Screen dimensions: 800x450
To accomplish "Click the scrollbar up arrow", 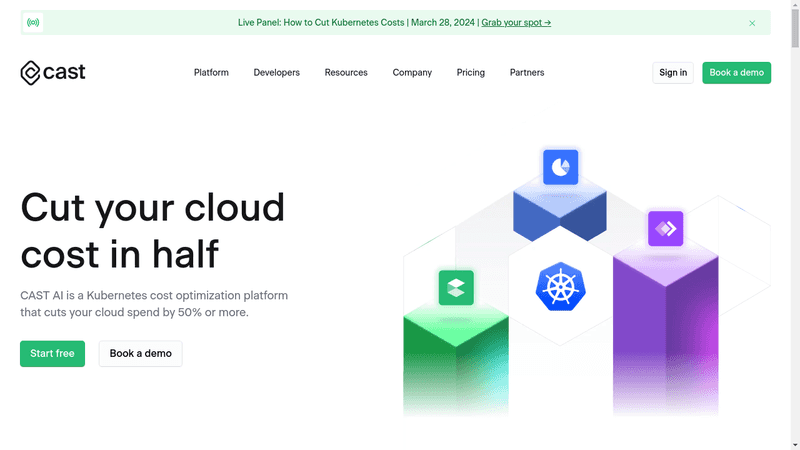I will pos(794,5).
